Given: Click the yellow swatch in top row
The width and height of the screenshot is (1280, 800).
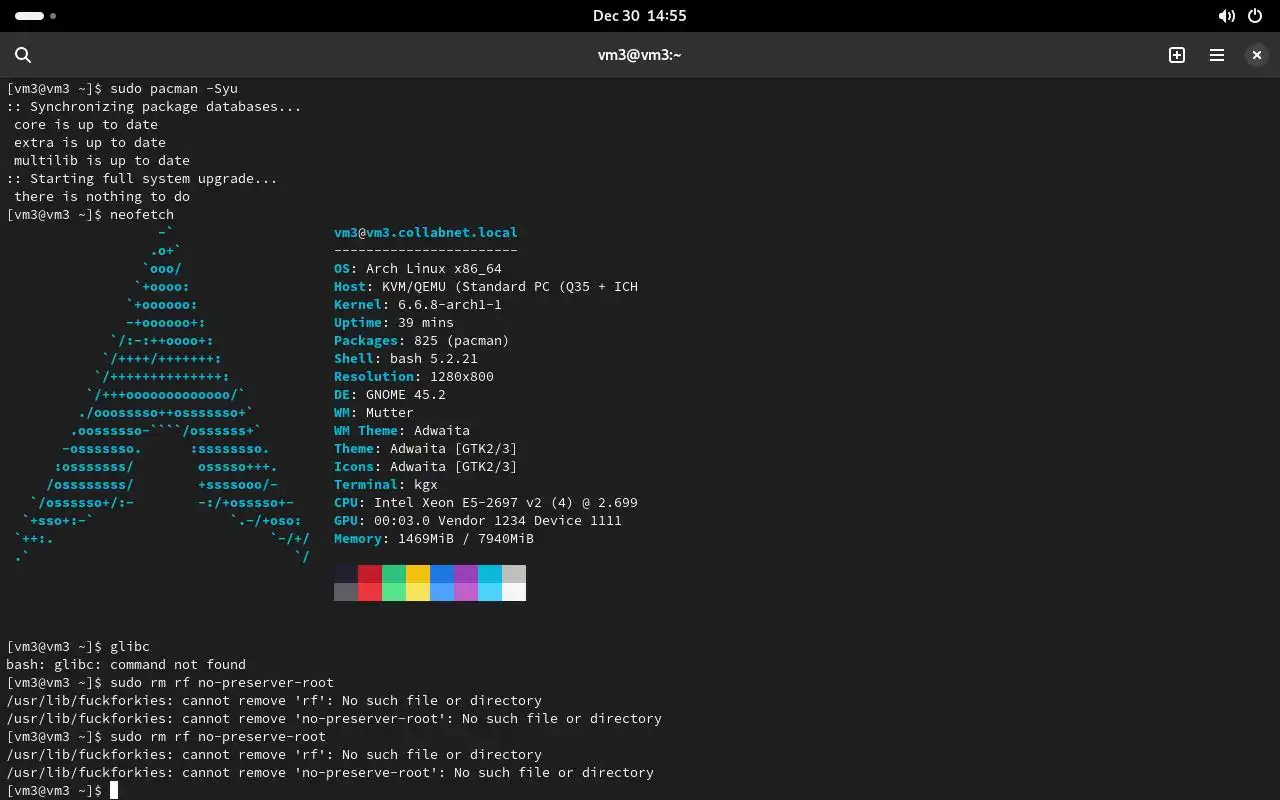Looking at the screenshot, I should pyautogui.click(x=418, y=574).
